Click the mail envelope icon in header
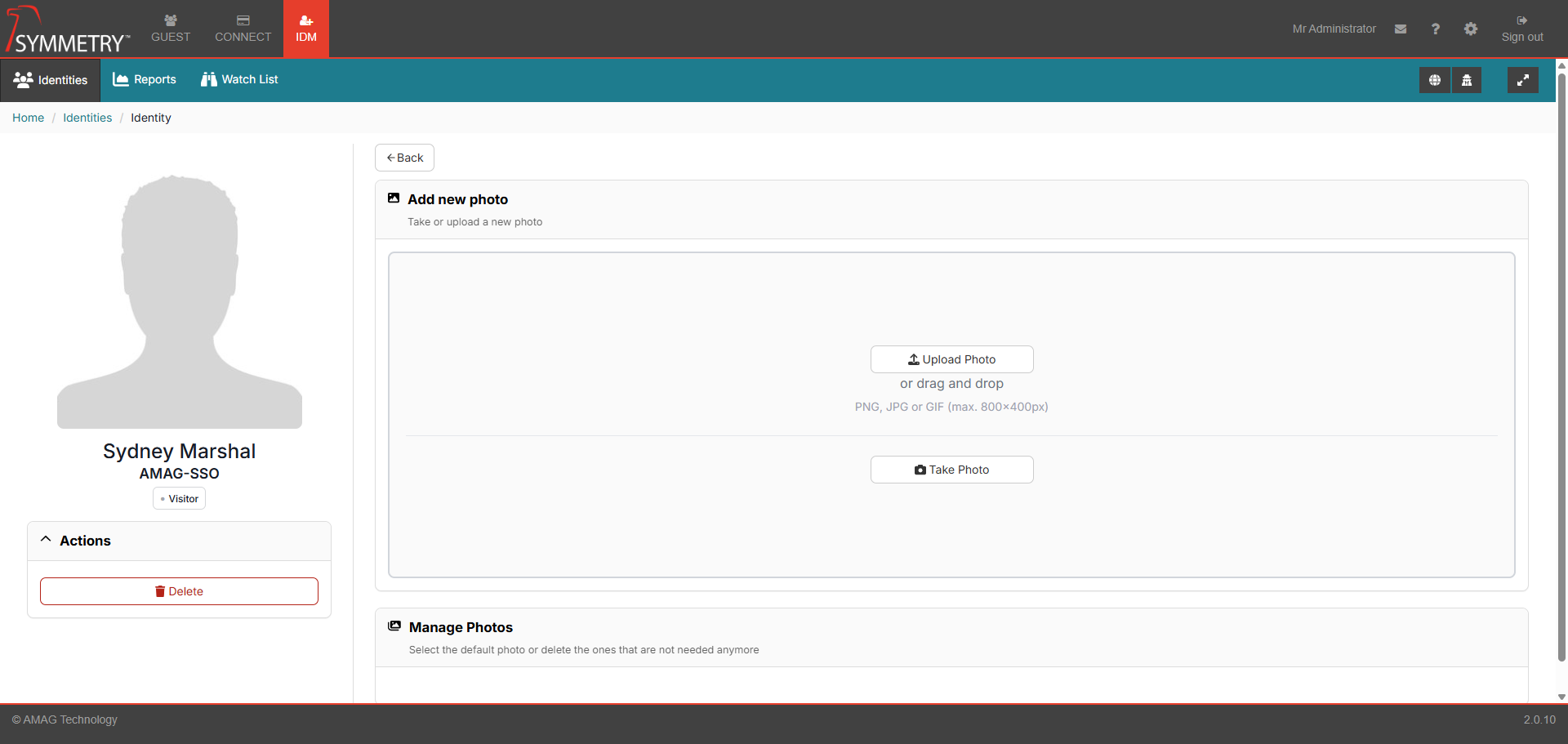Viewport: 1568px width, 744px height. pyautogui.click(x=1401, y=29)
